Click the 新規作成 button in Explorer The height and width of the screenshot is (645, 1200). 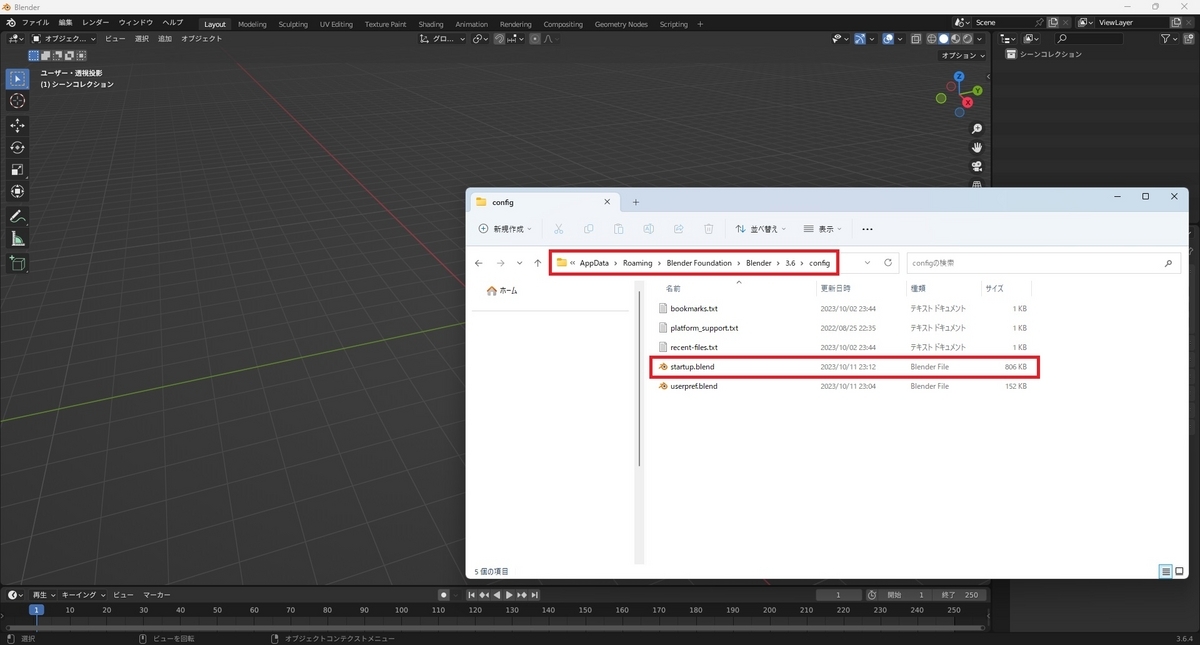click(505, 229)
